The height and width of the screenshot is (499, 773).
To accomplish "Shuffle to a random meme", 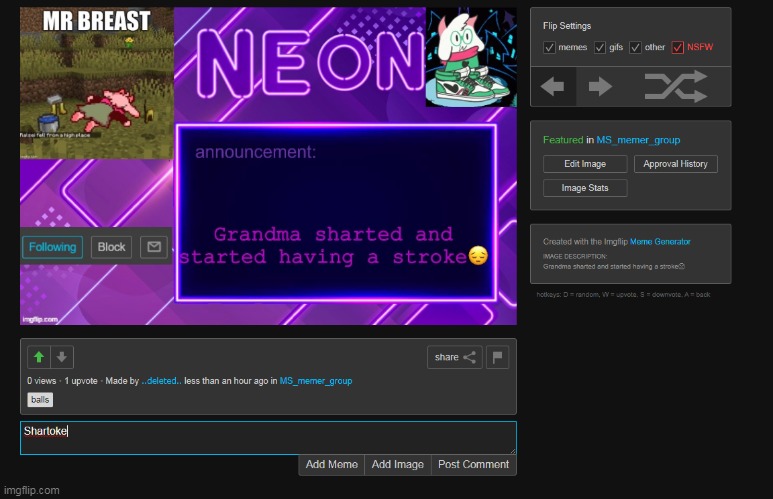I will (676, 87).
